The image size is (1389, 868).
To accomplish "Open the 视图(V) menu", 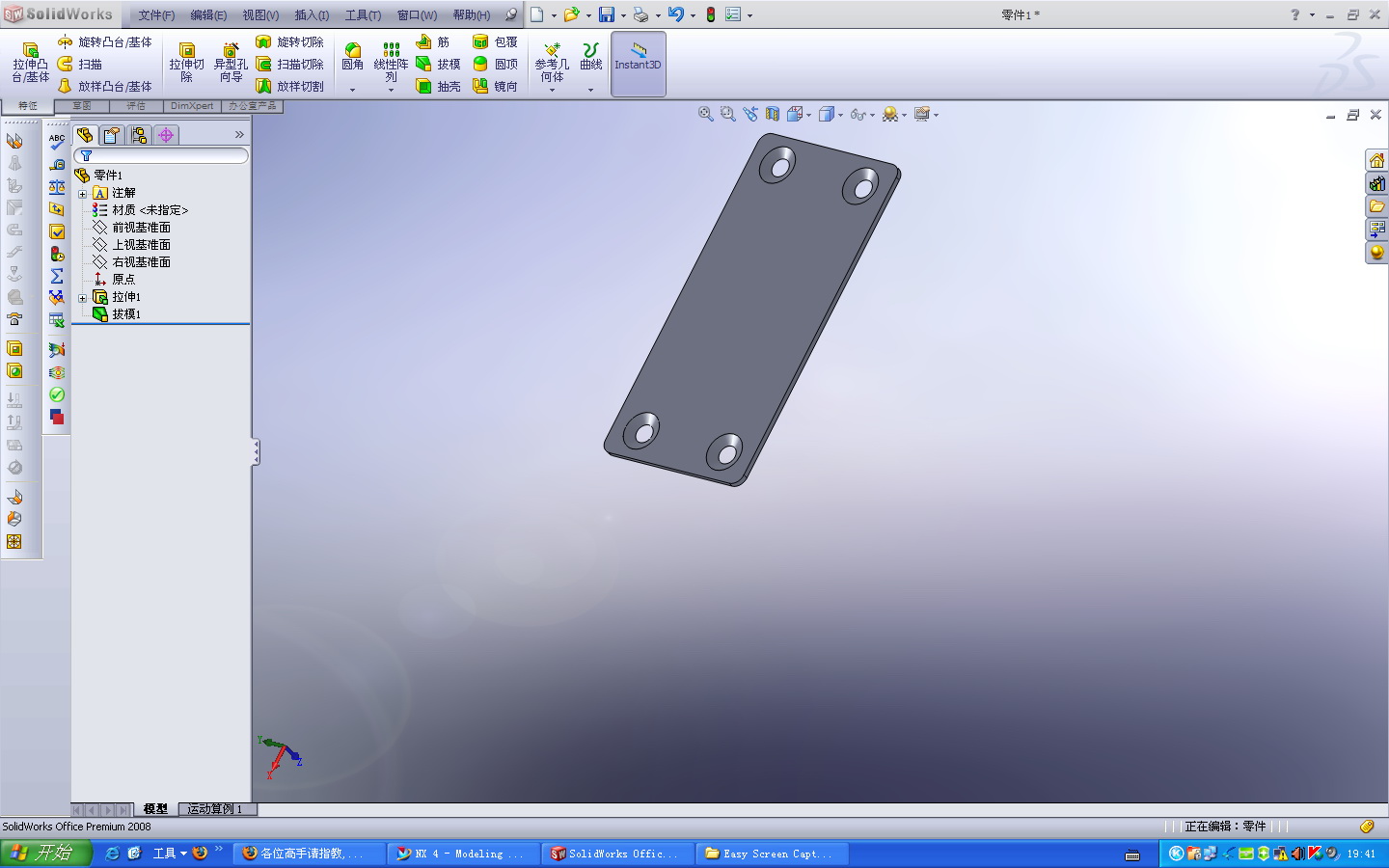I will click(x=260, y=15).
